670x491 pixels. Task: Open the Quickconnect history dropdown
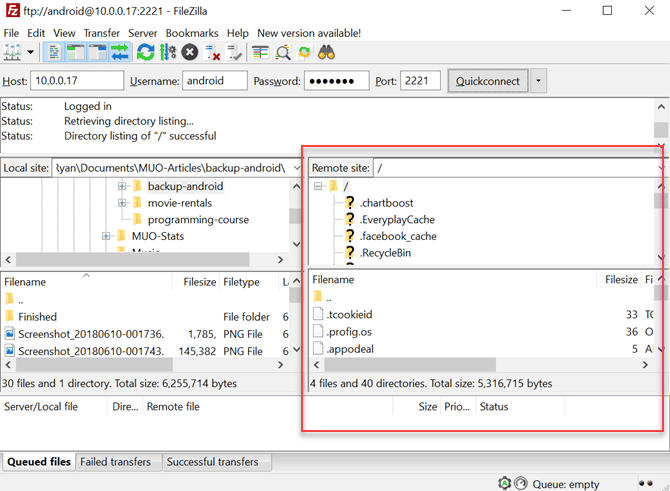540,81
